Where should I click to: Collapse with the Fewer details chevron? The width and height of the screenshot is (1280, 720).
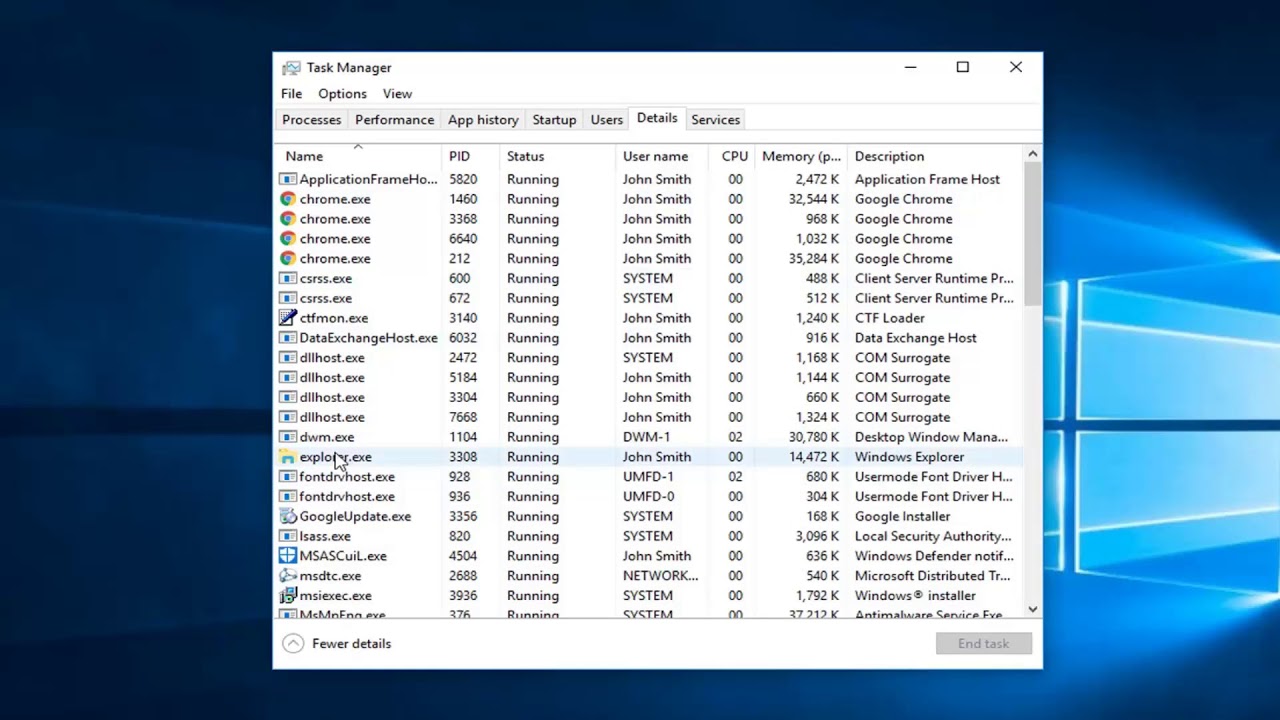(x=292, y=644)
